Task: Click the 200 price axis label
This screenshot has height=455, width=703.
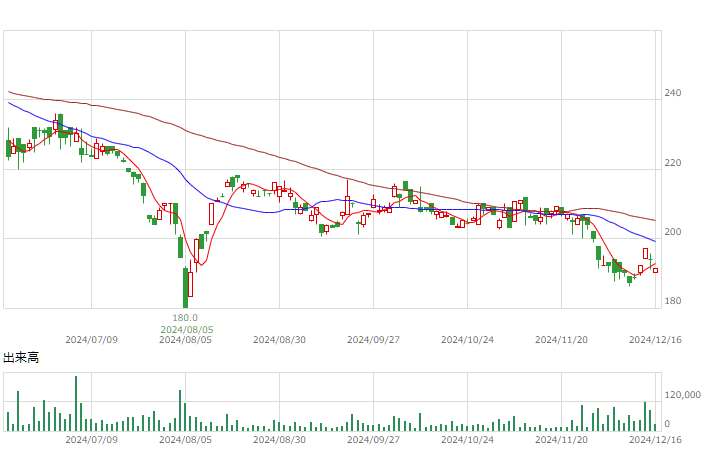Action: point(673,232)
